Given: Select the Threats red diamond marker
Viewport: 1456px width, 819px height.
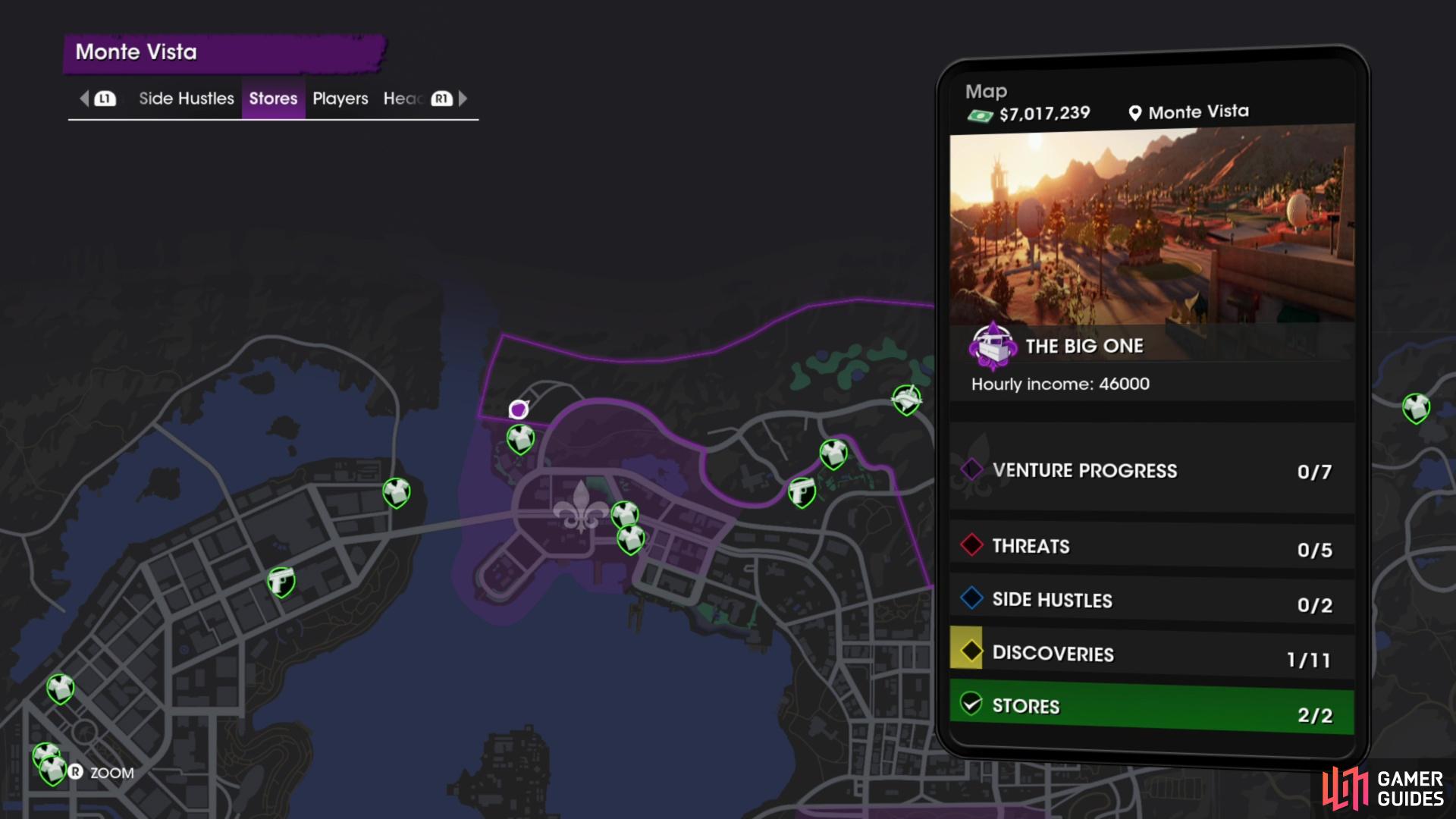Looking at the screenshot, I should pos(971,544).
